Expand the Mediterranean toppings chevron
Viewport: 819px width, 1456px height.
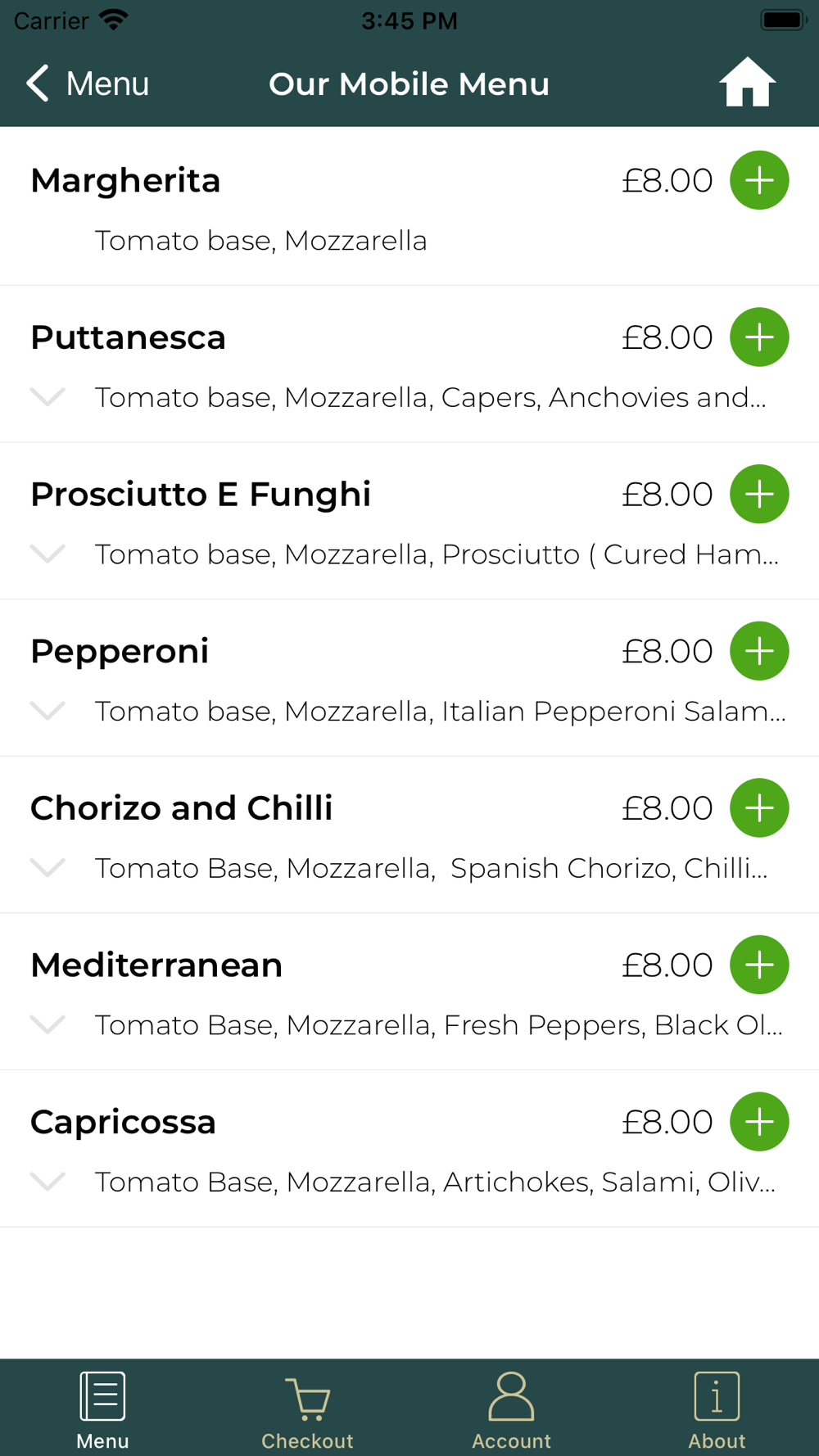click(x=48, y=1024)
